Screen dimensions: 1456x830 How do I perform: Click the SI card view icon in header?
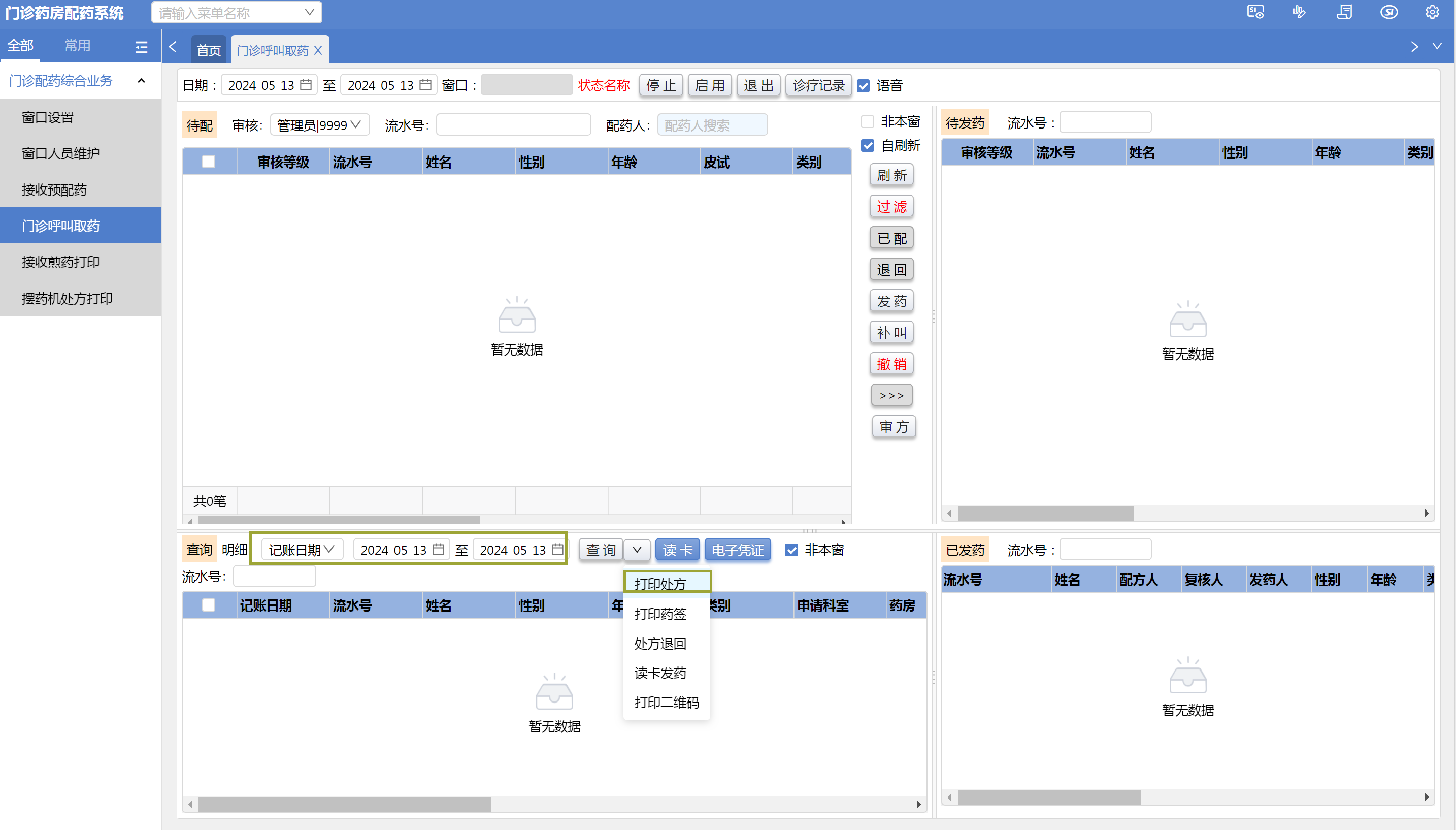coord(1255,12)
